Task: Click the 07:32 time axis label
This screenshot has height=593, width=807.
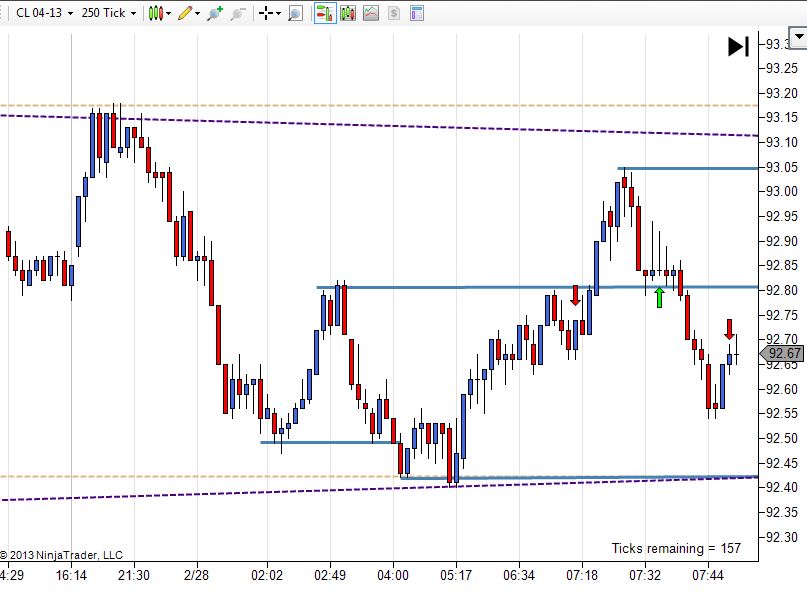Action: pyautogui.click(x=644, y=575)
